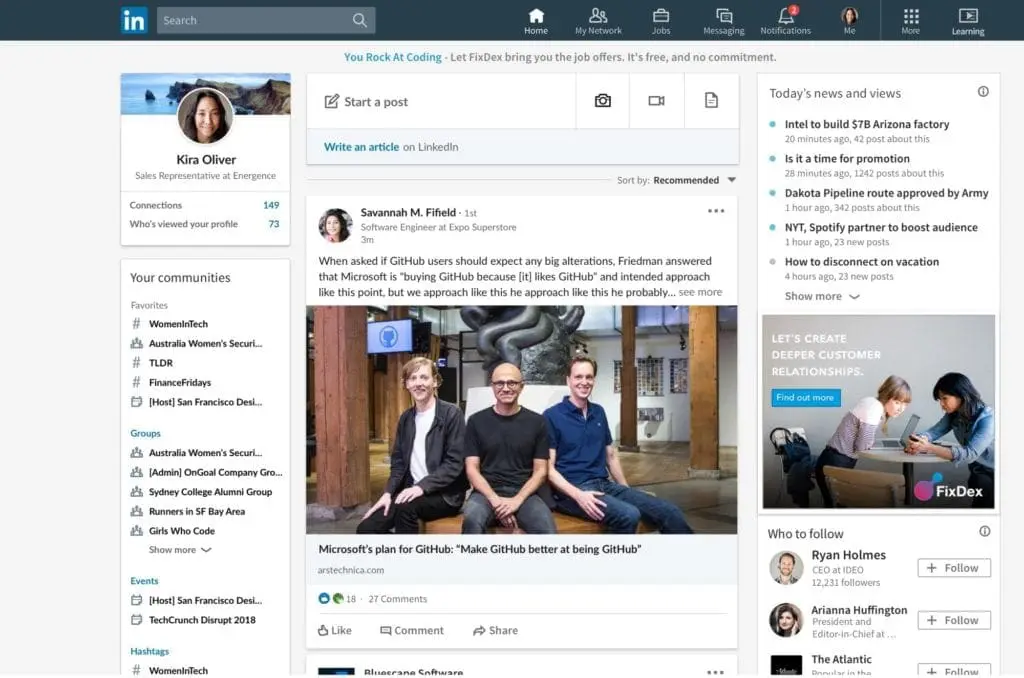The image size is (1024, 678).
Task: Open Dakota Pipeline route approved story
Action: tap(886, 193)
